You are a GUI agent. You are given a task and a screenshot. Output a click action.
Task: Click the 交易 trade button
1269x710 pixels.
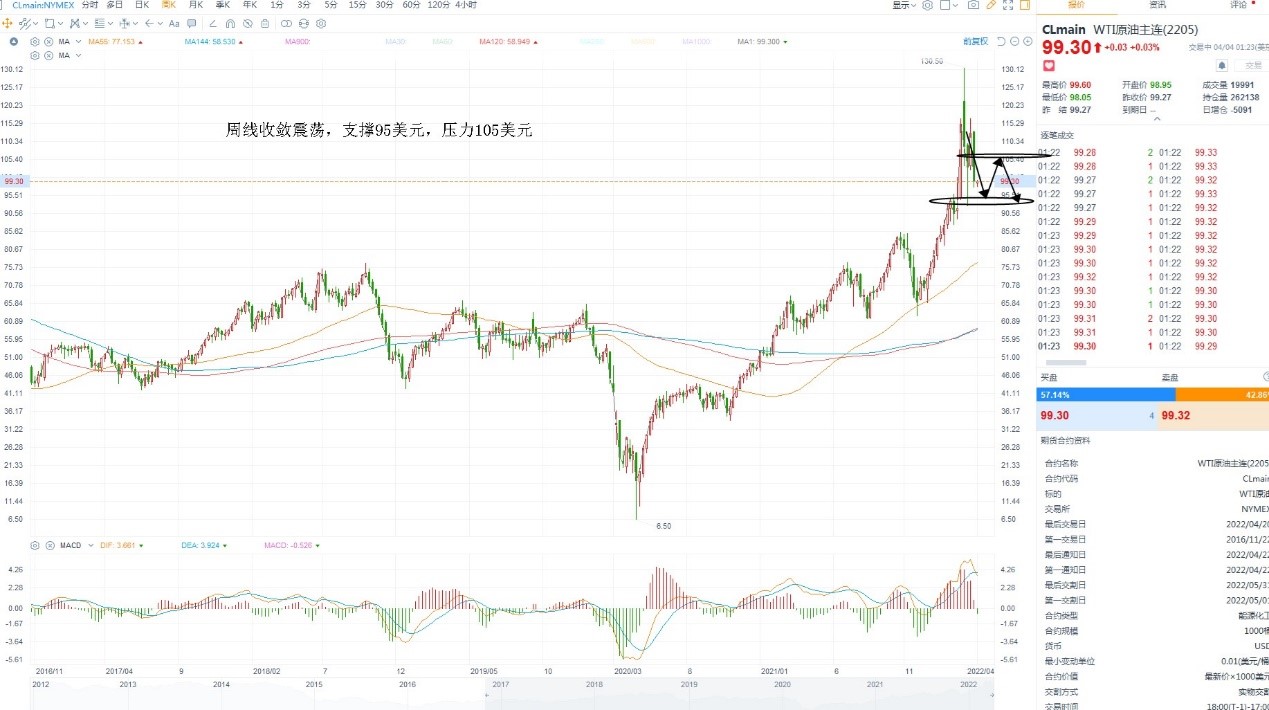click(1254, 65)
